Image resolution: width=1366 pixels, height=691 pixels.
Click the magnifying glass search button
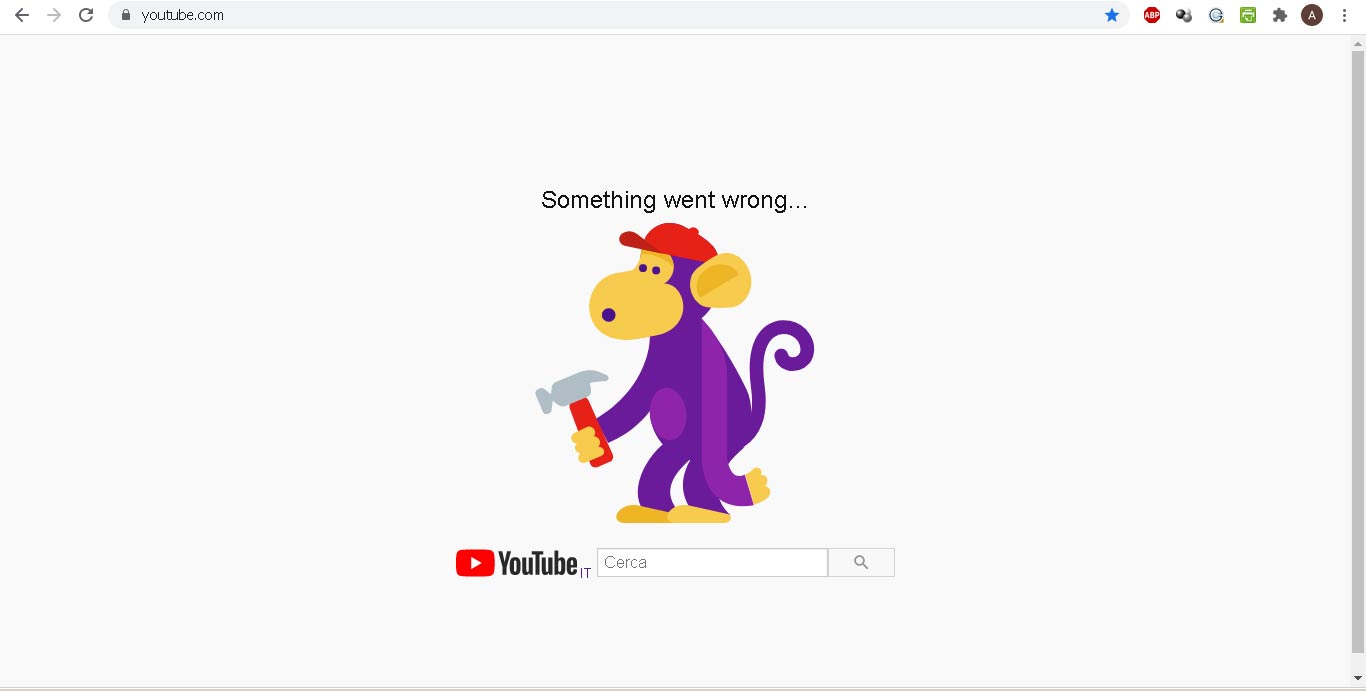tap(861, 562)
